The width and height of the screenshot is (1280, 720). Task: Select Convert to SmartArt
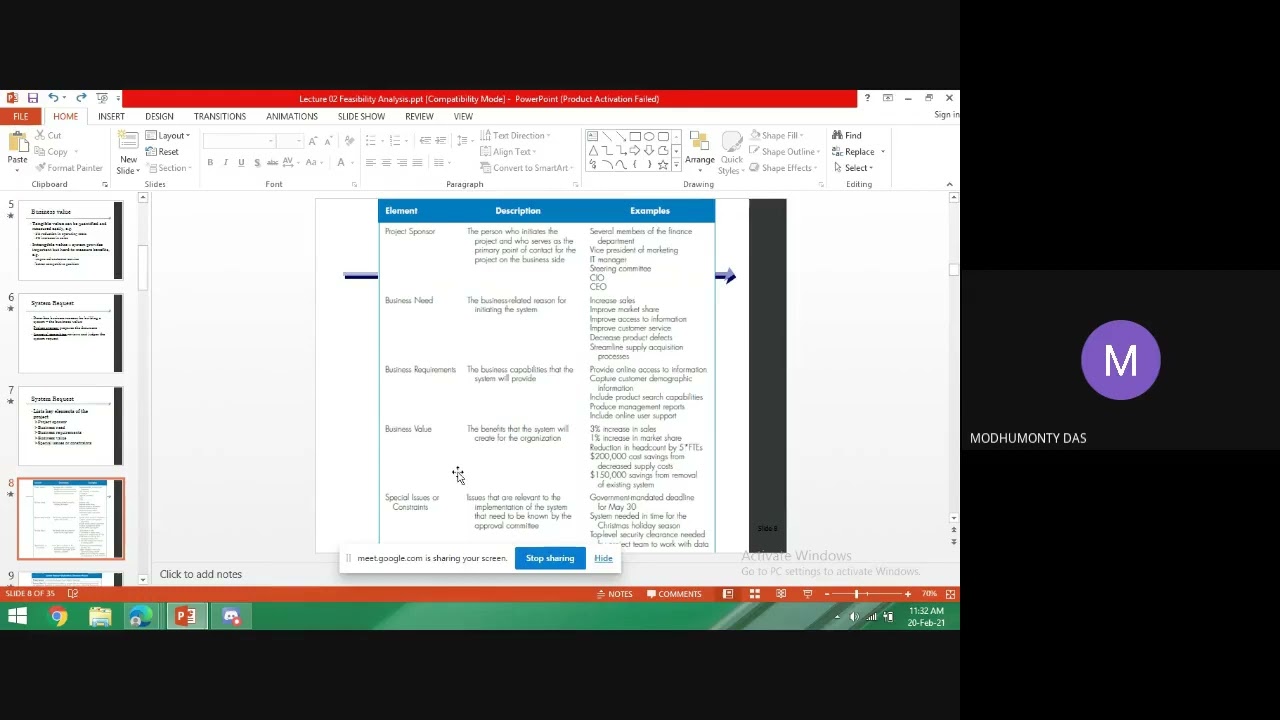point(526,168)
